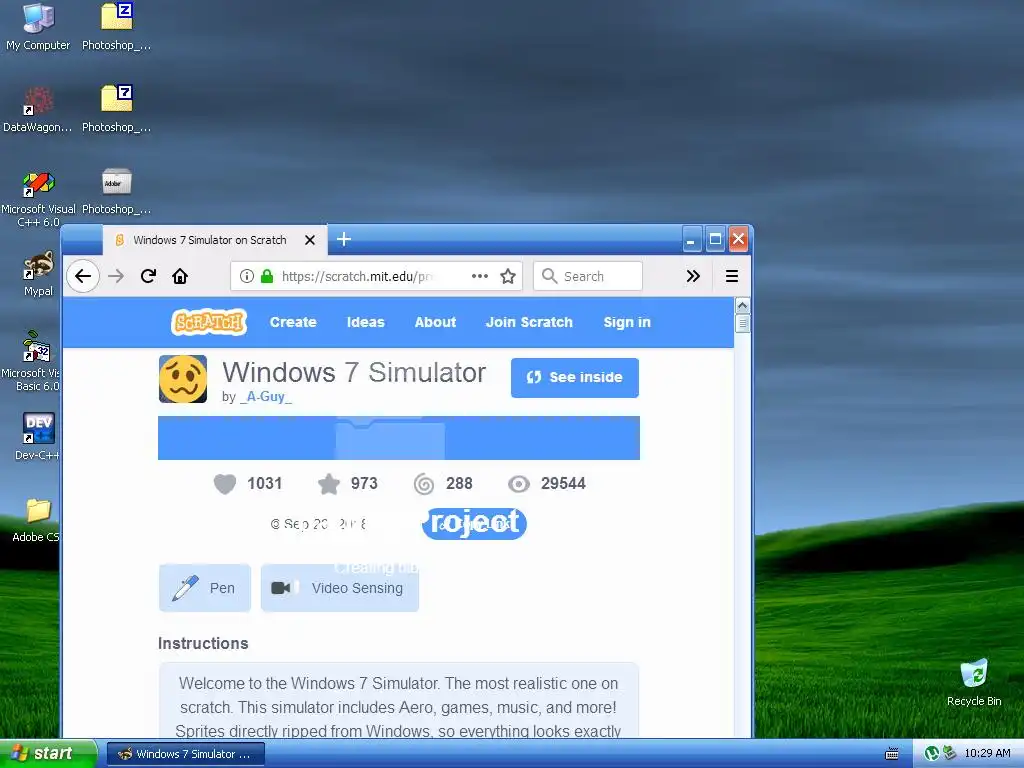Click the scrollbar up arrow
Screen dimensions: 1024x768
coord(743,305)
